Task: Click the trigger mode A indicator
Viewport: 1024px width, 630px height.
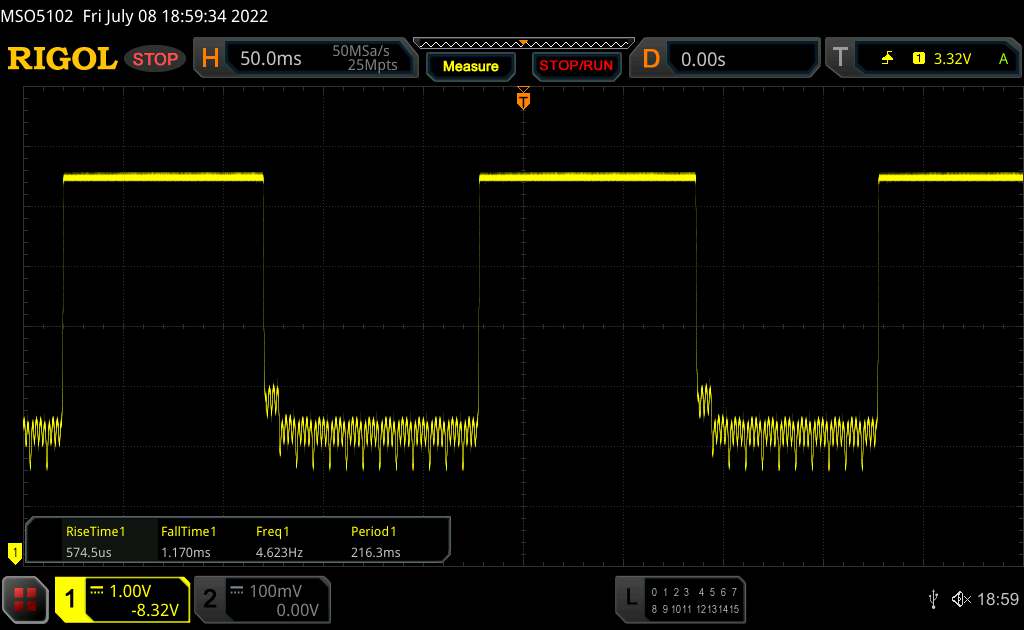Action: (1003, 59)
